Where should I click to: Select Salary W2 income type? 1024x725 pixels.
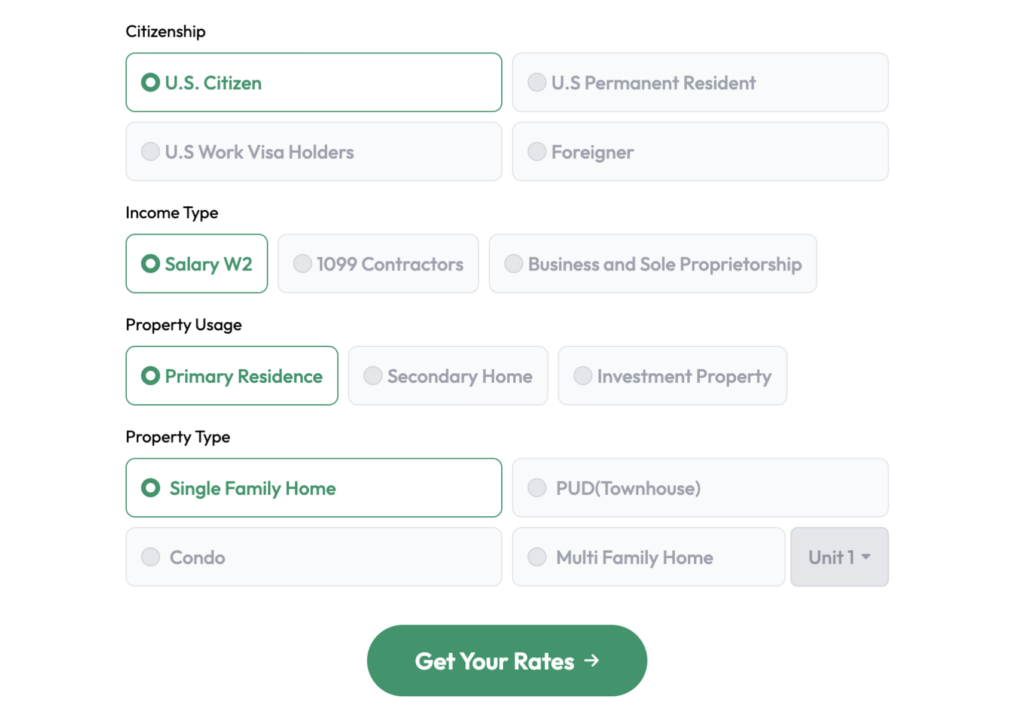(x=196, y=263)
